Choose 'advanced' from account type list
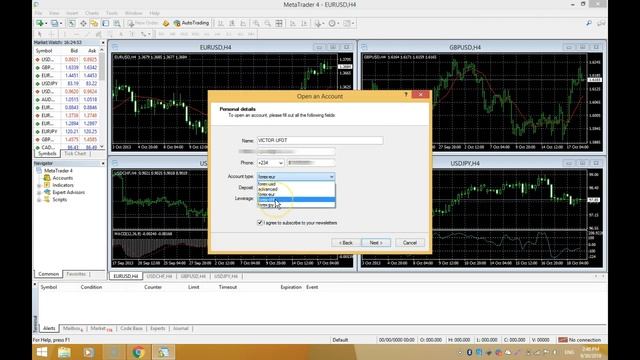The image size is (640, 360). coord(296,189)
